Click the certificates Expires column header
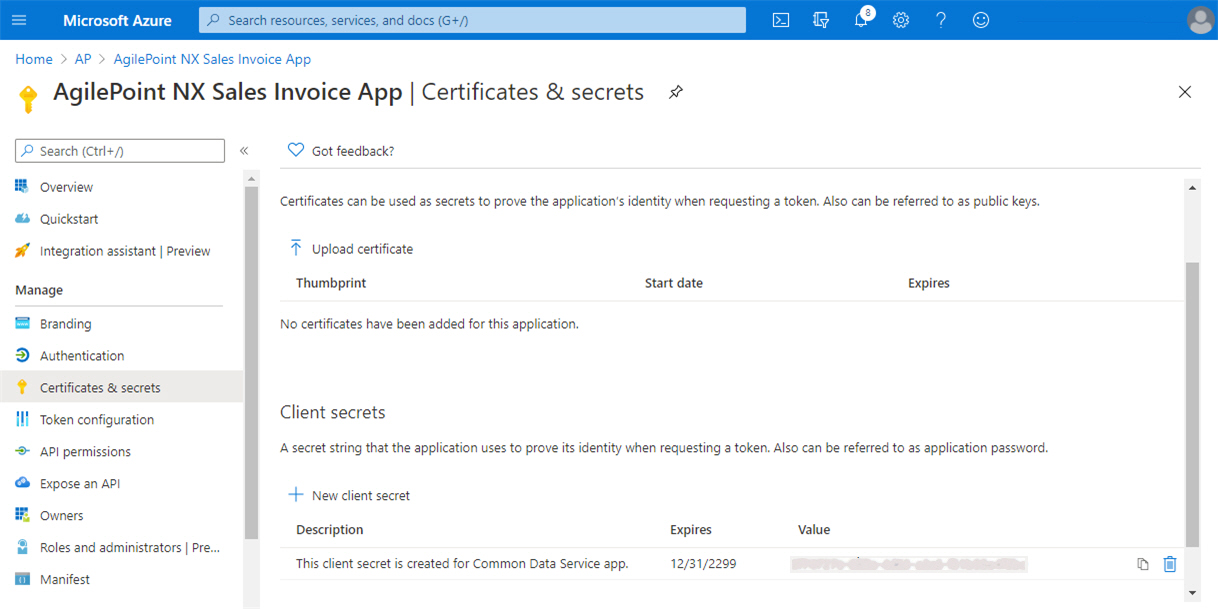The height and width of the screenshot is (609, 1218). pos(929,283)
